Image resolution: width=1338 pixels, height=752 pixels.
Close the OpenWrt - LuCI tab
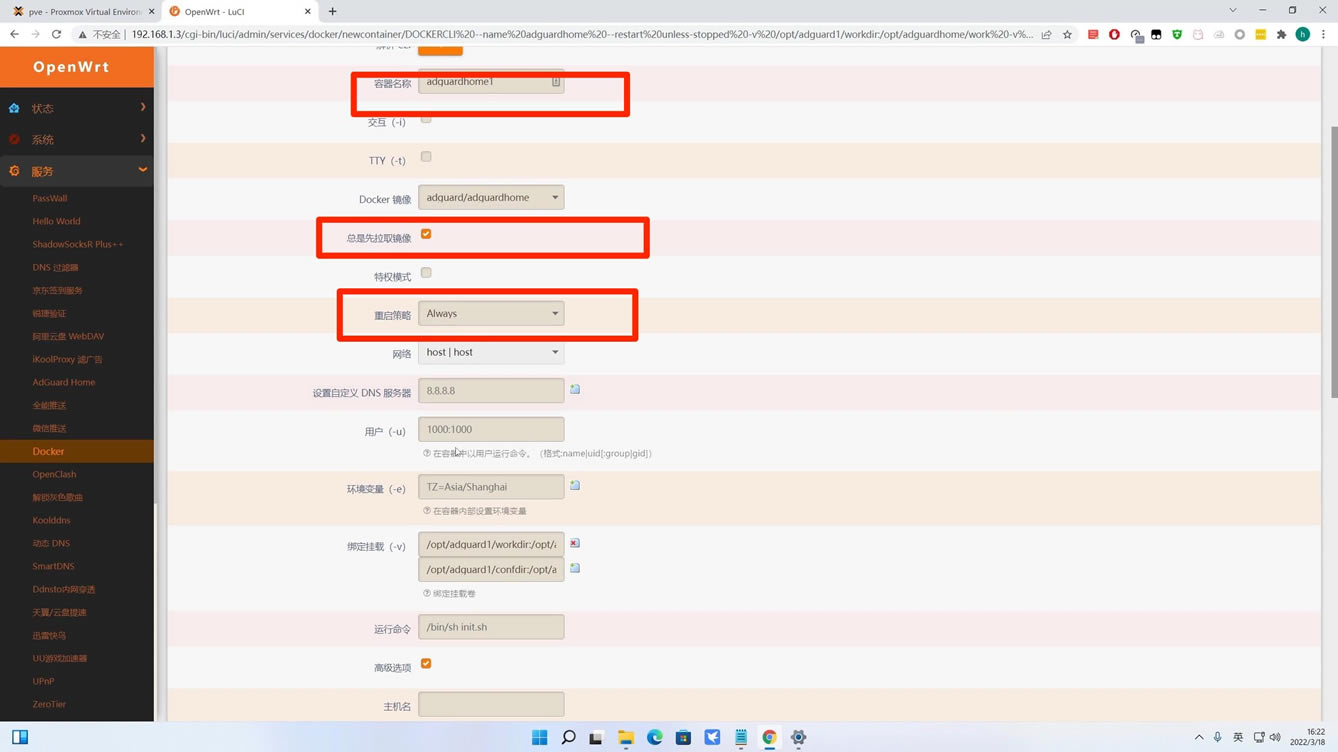[x=307, y=11]
